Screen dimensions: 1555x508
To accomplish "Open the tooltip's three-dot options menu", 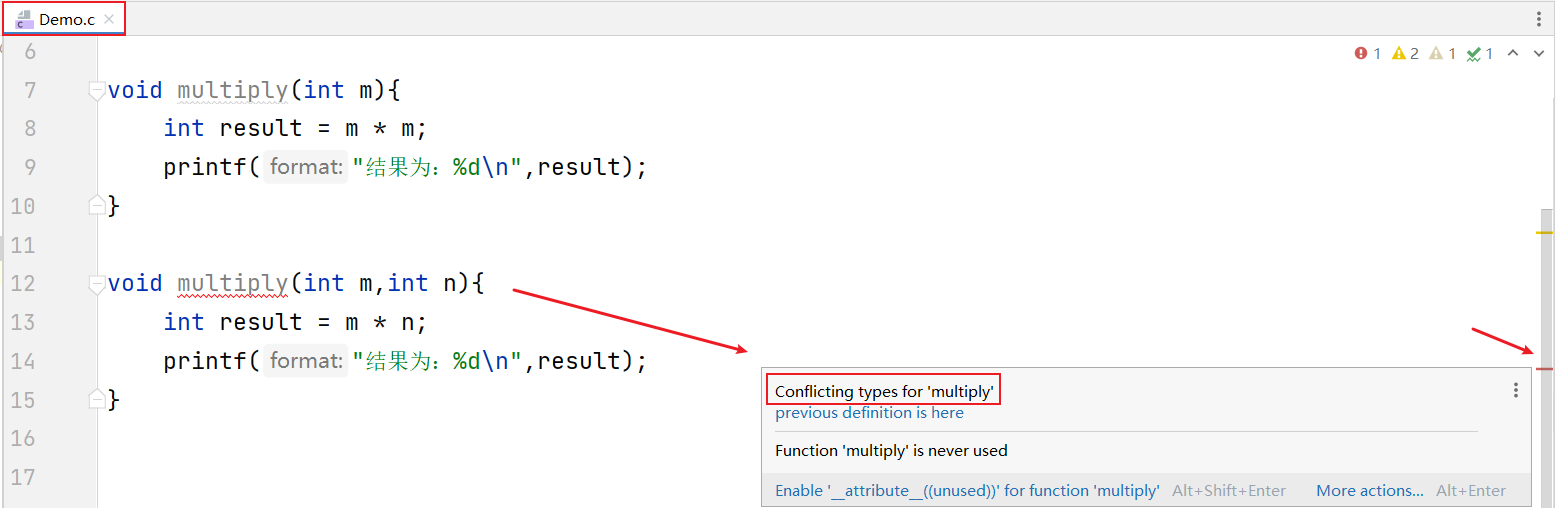I will [1516, 391].
